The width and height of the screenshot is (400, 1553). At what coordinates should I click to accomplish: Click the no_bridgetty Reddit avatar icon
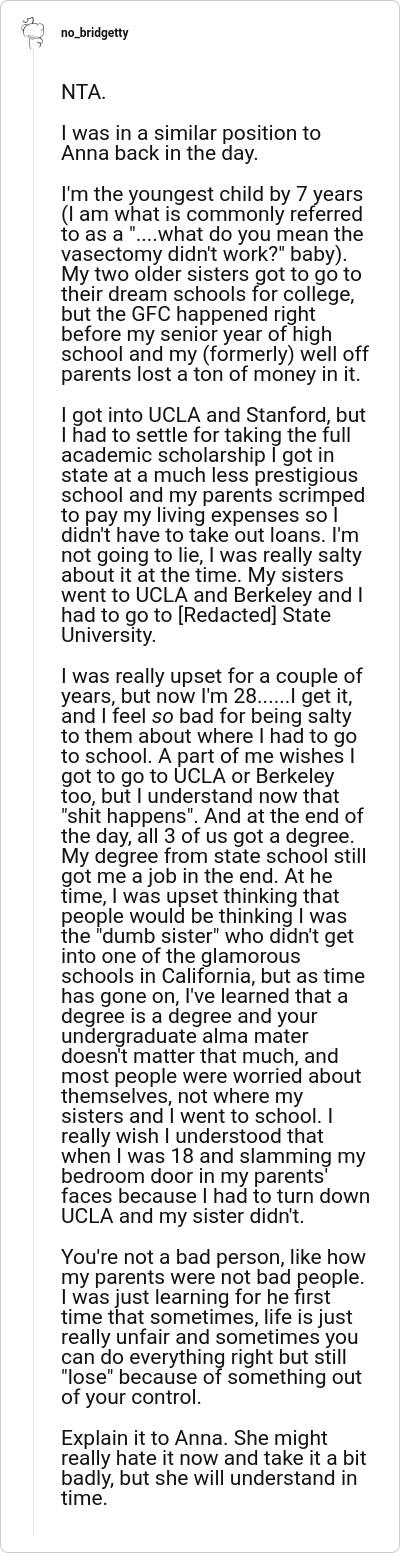point(34,32)
